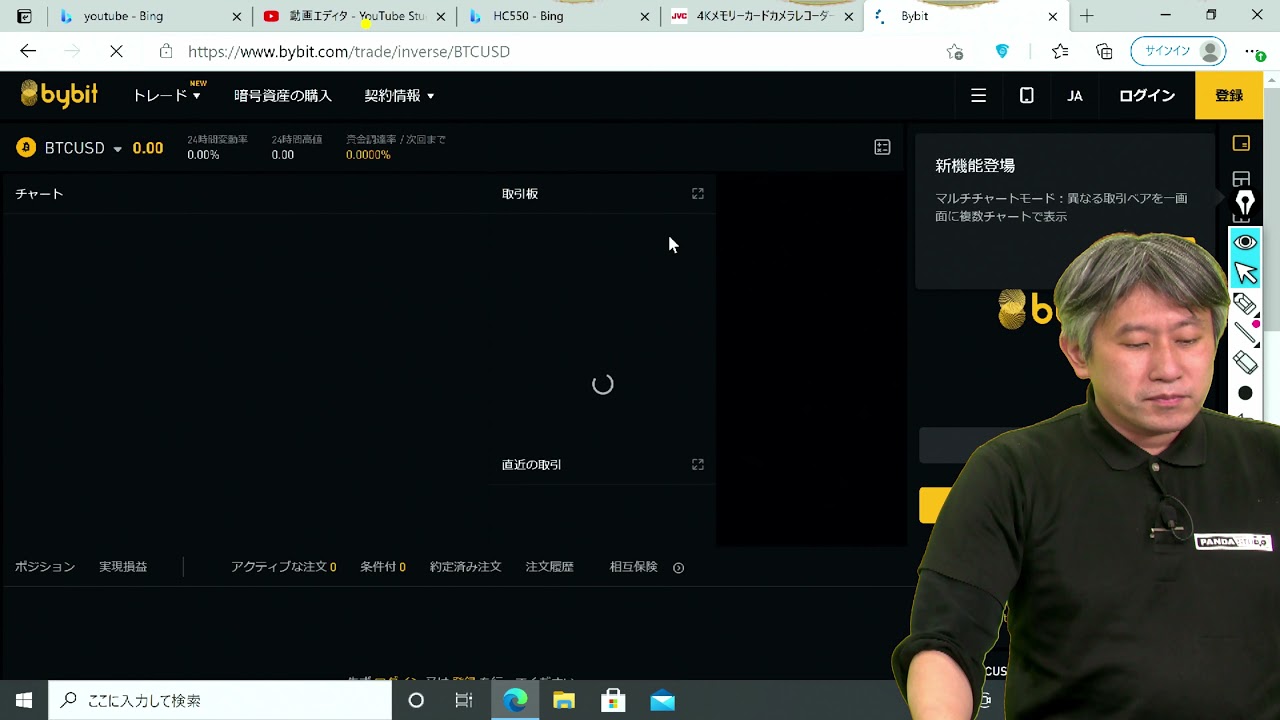Click 相互保険 tab
1280x720 pixels.
coord(634,567)
